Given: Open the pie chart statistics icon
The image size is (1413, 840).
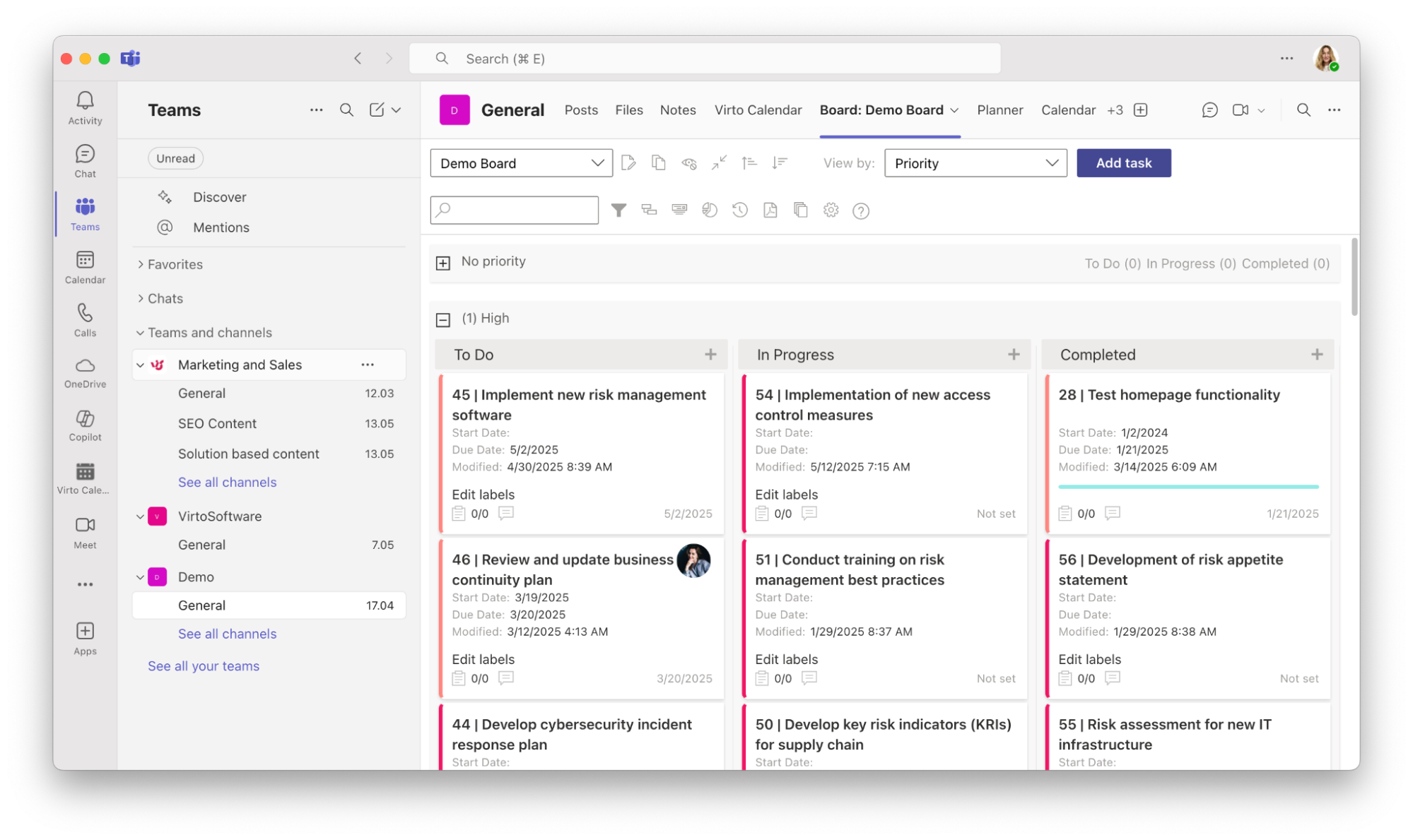Looking at the screenshot, I should click(x=709, y=210).
